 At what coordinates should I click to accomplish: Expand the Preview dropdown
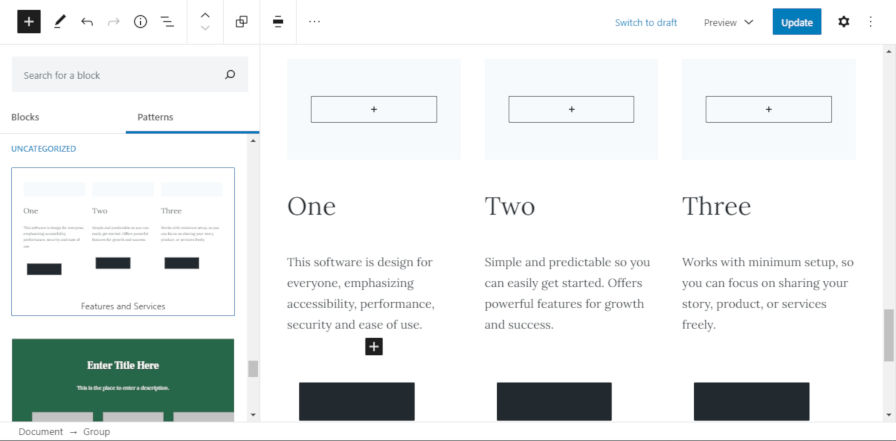coord(728,22)
